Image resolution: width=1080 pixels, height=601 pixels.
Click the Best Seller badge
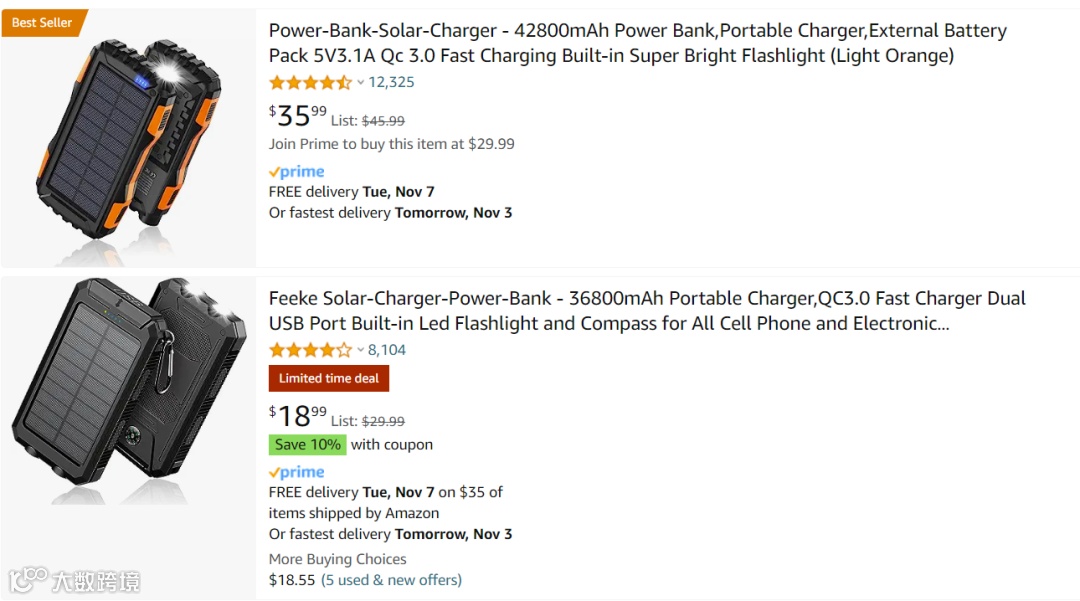tap(42, 22)
